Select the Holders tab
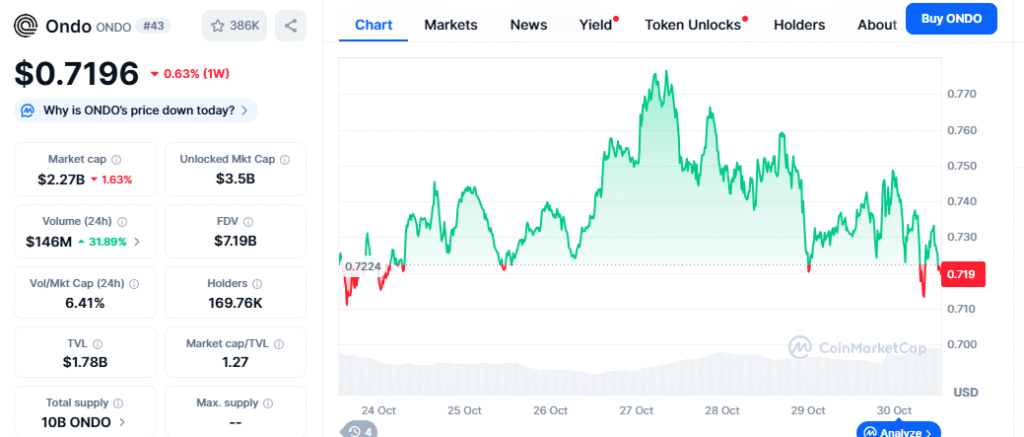 [799, 24]
